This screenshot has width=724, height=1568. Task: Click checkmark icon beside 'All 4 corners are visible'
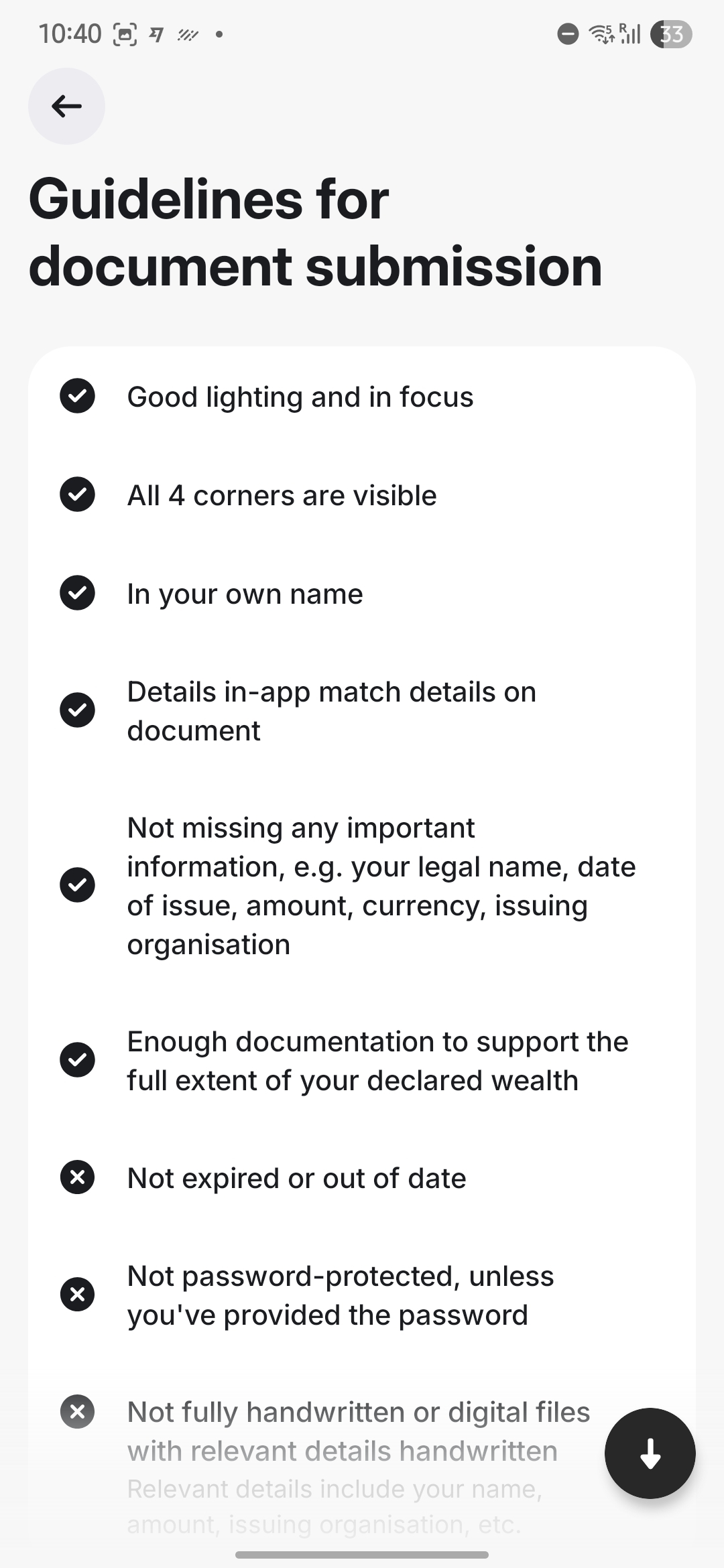pos(78,495)
